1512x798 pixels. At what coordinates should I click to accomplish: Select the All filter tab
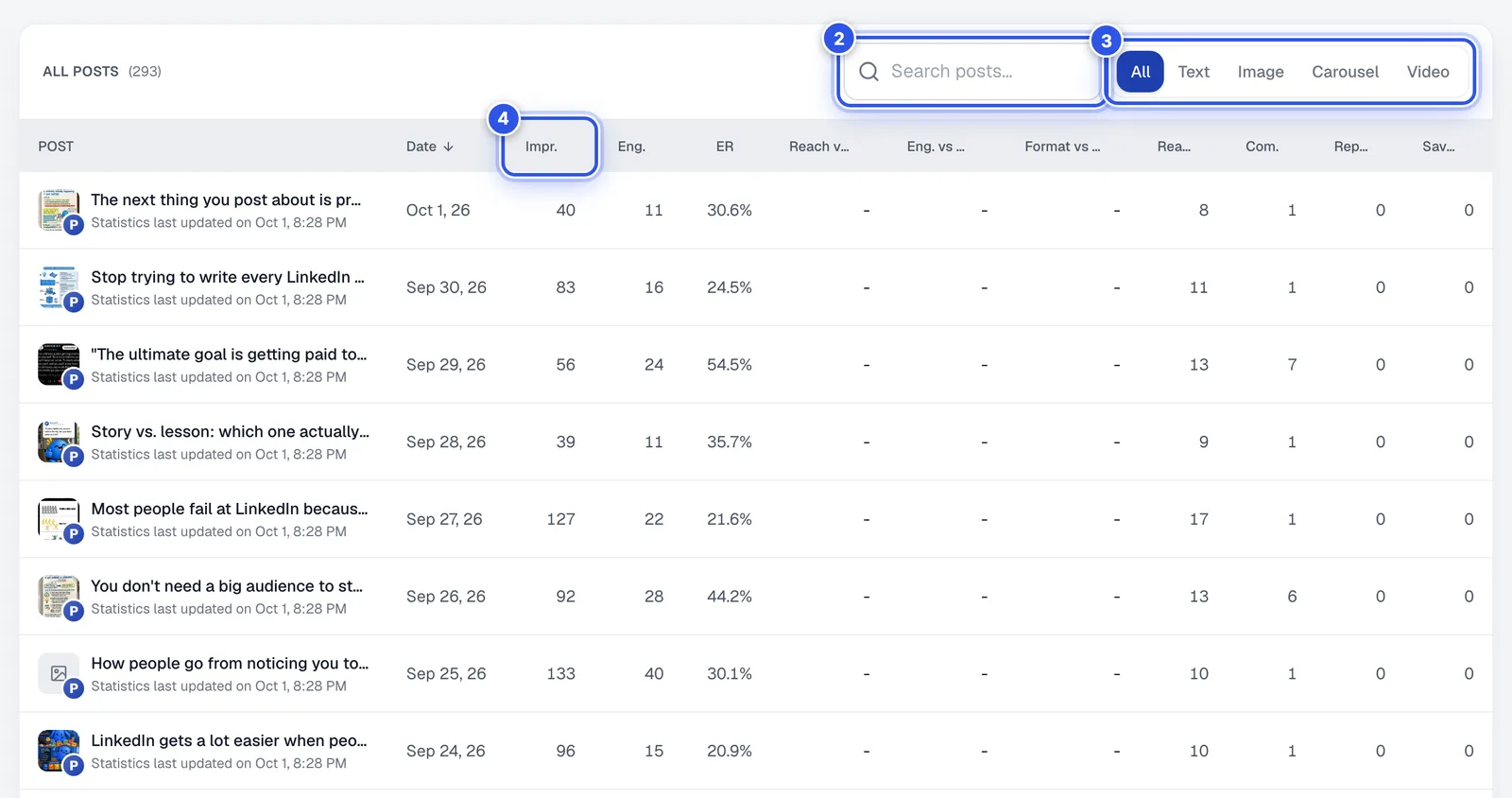(1141, 72)
